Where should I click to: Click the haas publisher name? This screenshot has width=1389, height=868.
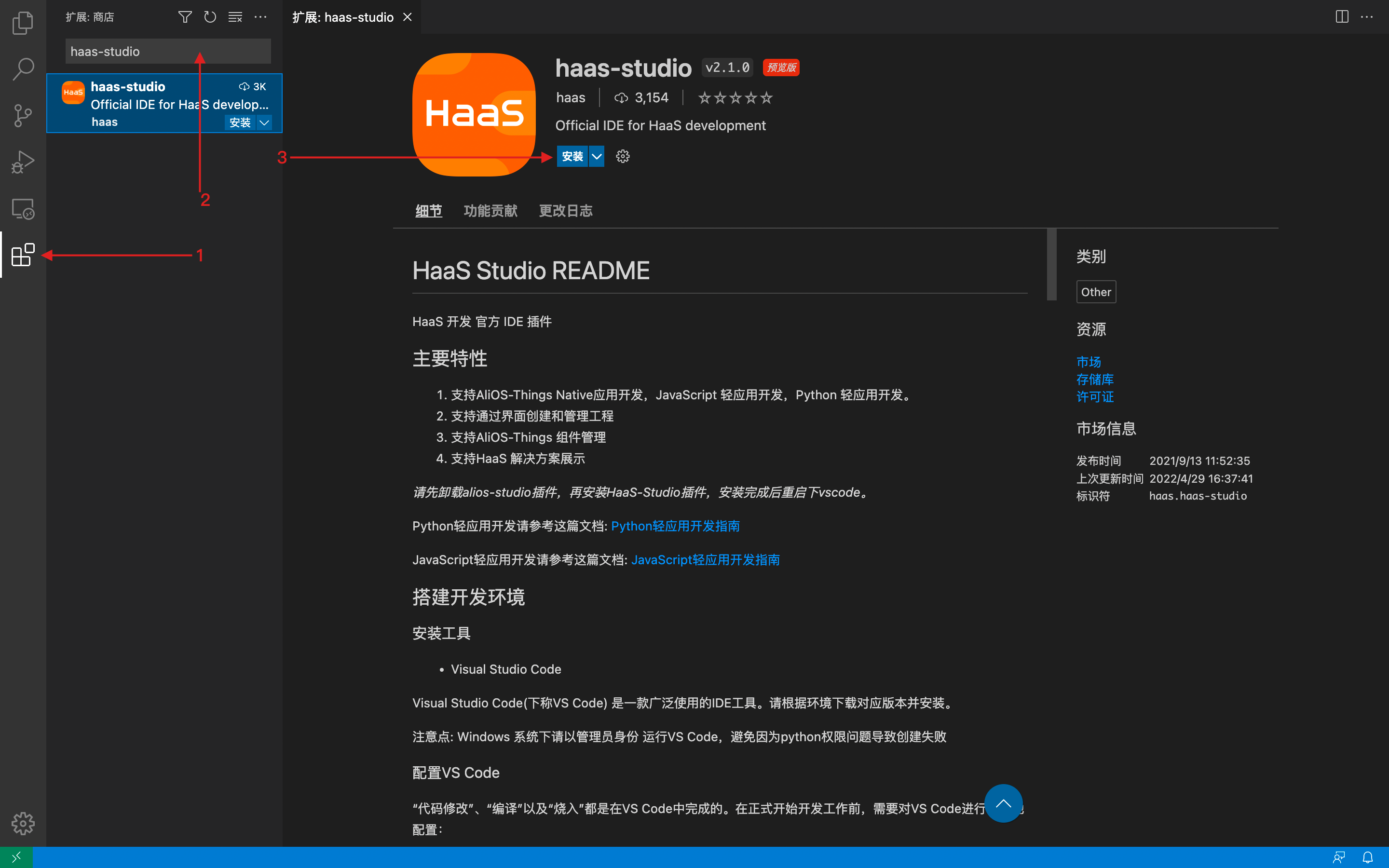[x=571, y=98]
